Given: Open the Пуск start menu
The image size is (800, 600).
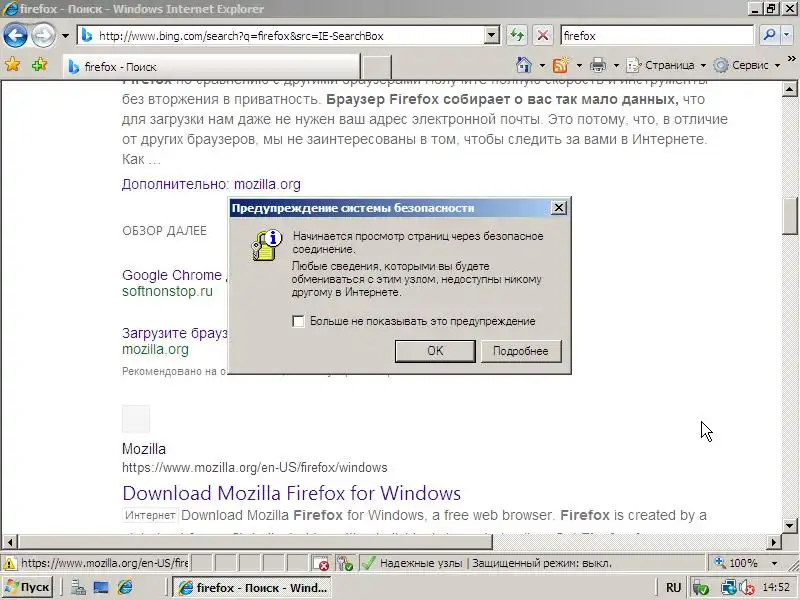Looking at the screenshot, I should [28, 587].
